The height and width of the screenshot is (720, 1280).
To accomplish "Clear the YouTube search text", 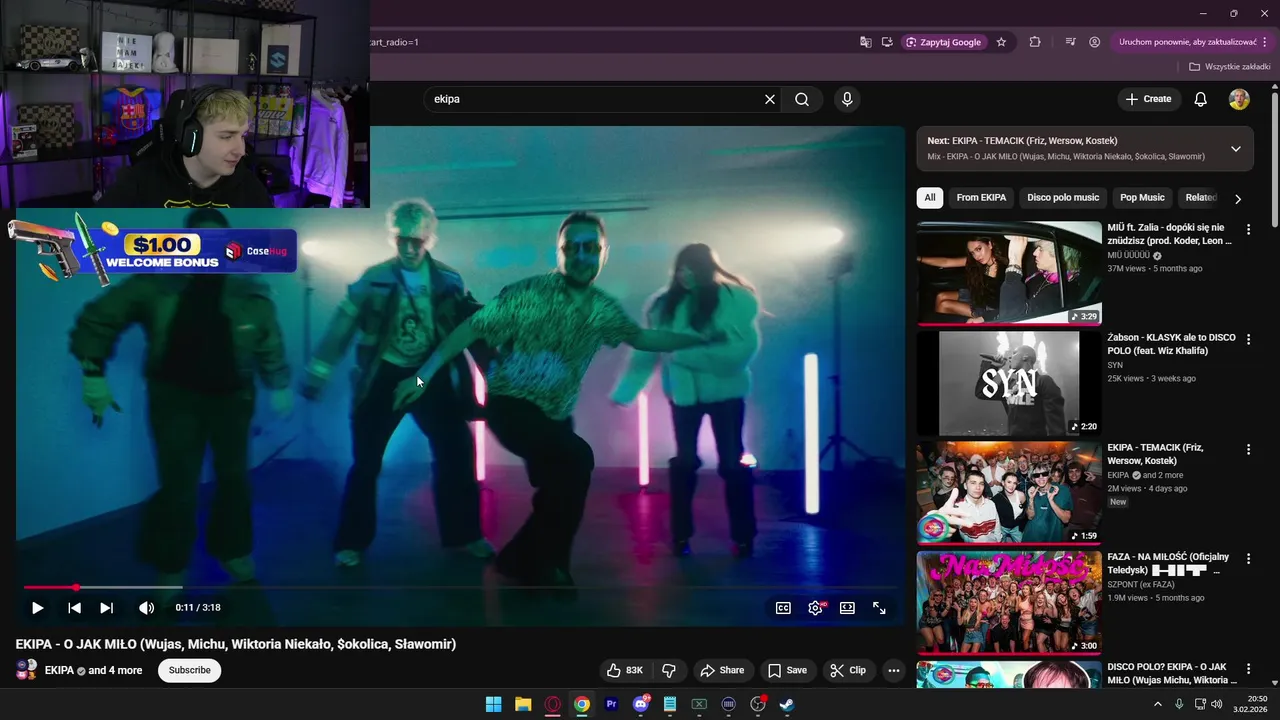I will 770,99.
